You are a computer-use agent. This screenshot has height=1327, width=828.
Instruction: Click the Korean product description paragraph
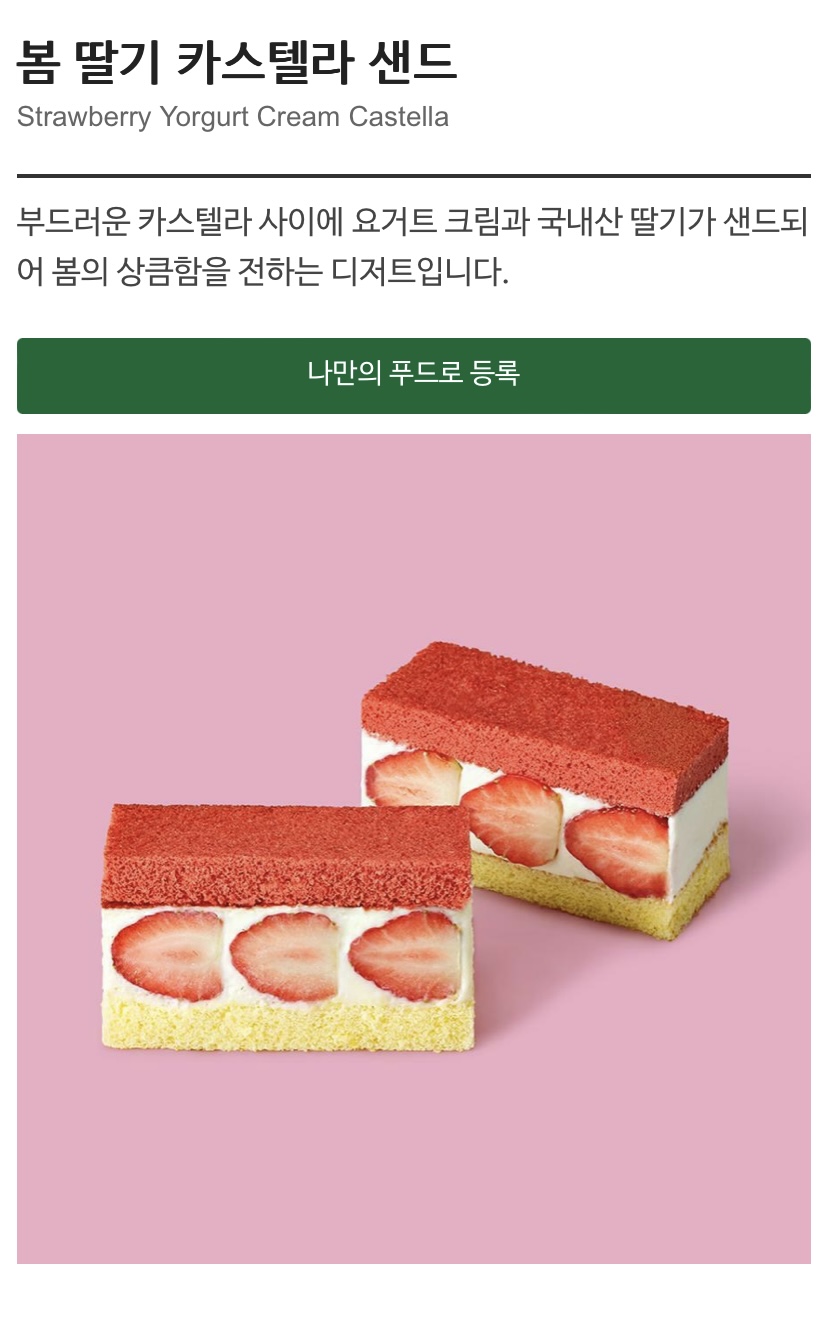coord(413,246)
